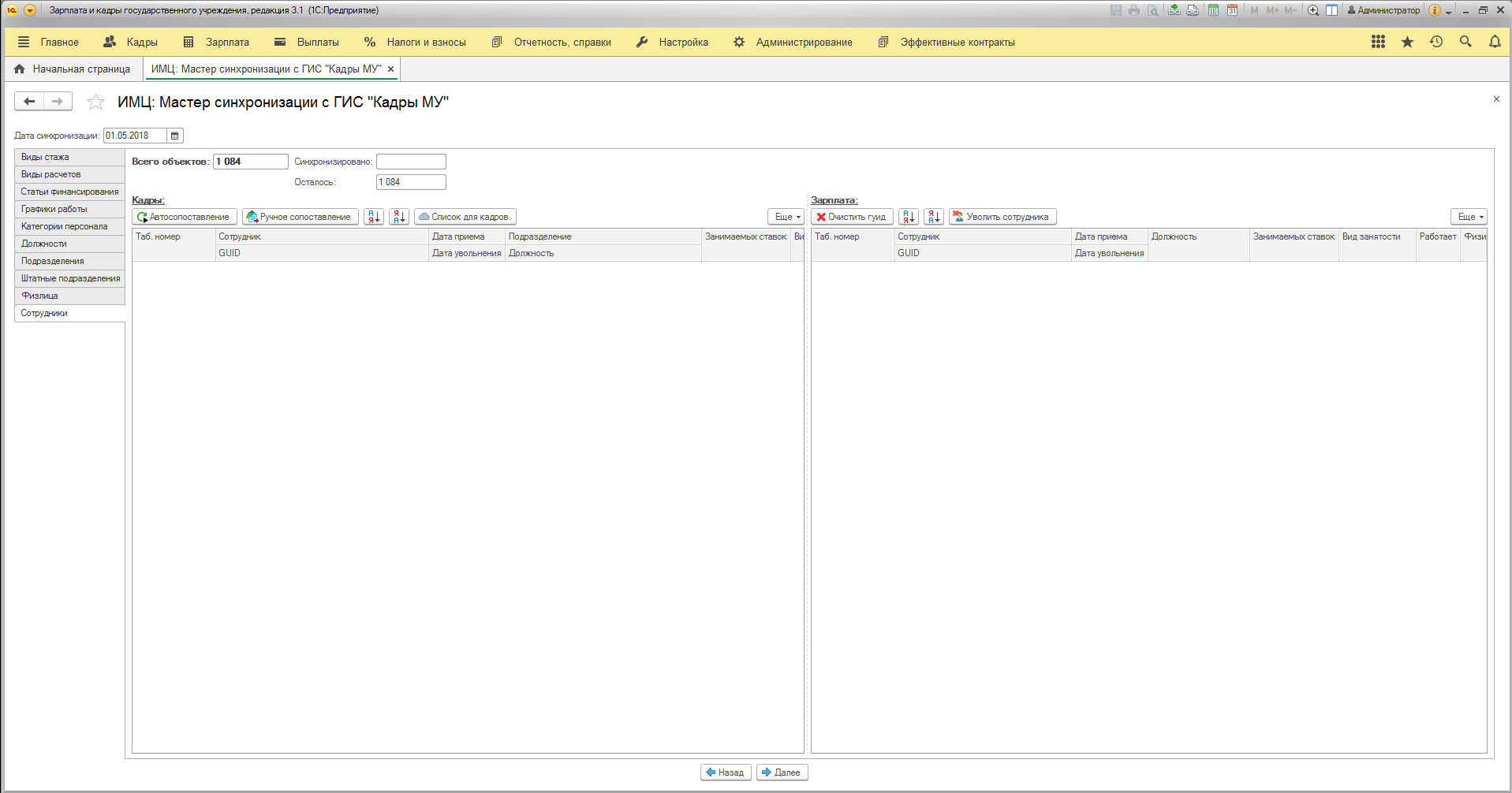Expand Еще dropdown in Кадры panel

coord(786,217)
